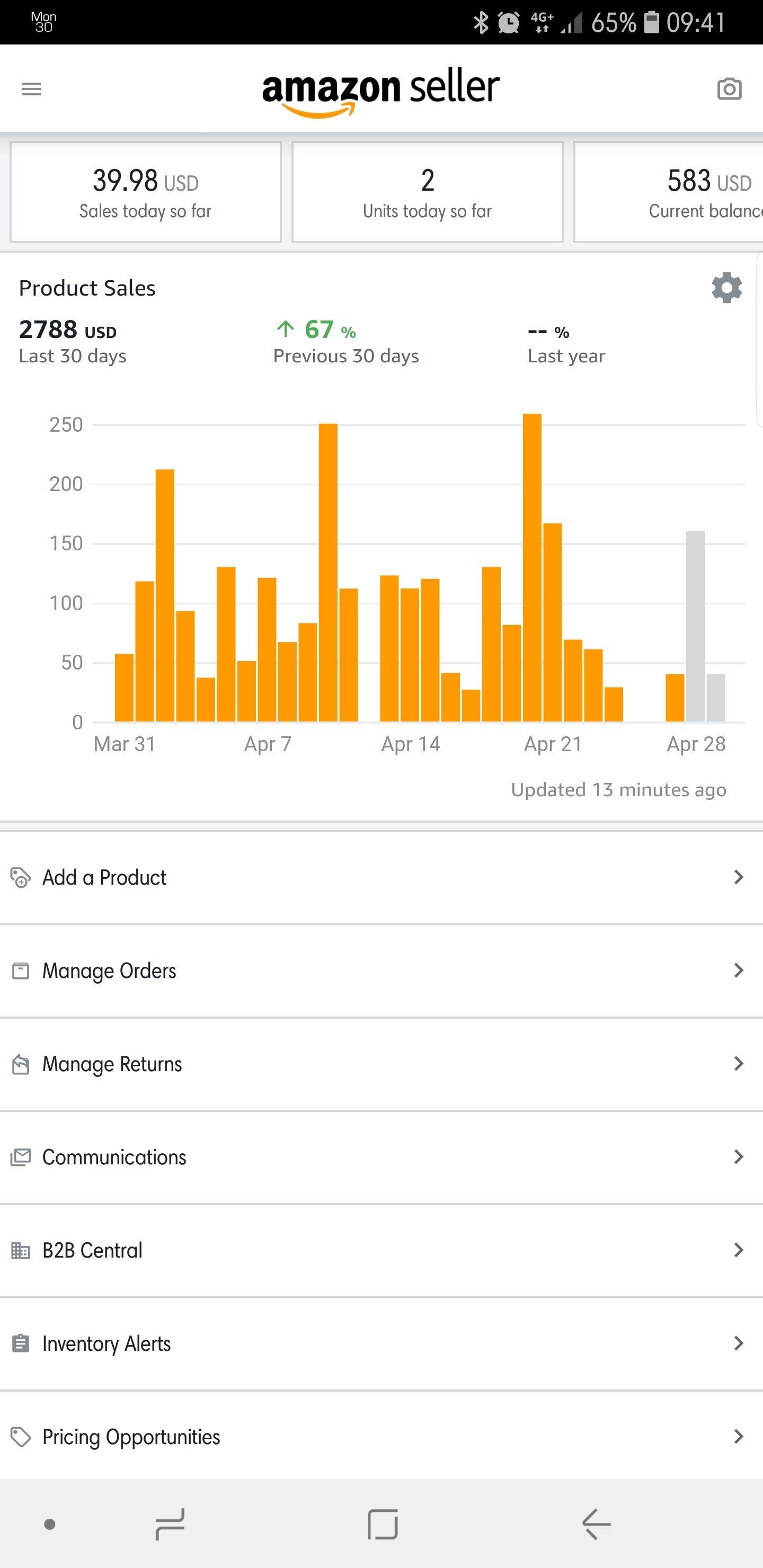Tap the Add a Product tag icon

[21, 877]
